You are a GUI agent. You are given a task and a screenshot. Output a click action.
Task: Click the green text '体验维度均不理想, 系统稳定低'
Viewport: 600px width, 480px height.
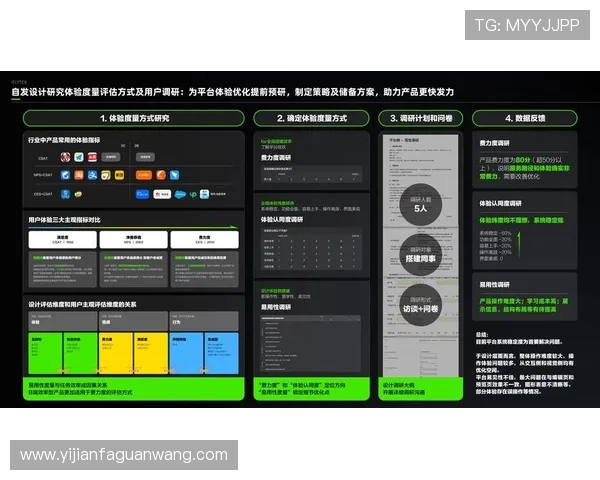[521, 220]
